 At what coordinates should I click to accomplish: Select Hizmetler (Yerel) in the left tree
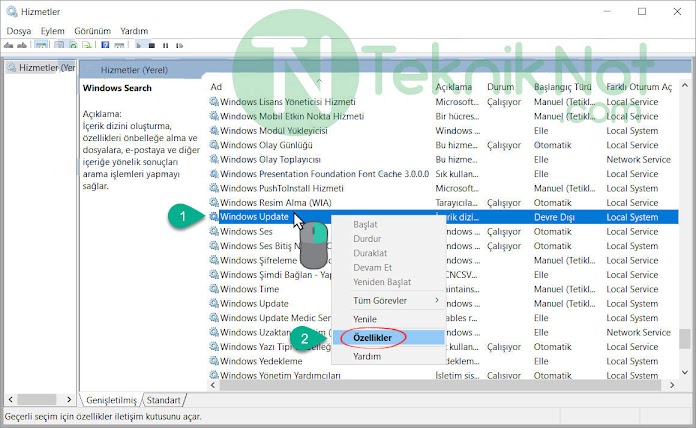pyautogui.click(x=41, y=67)
